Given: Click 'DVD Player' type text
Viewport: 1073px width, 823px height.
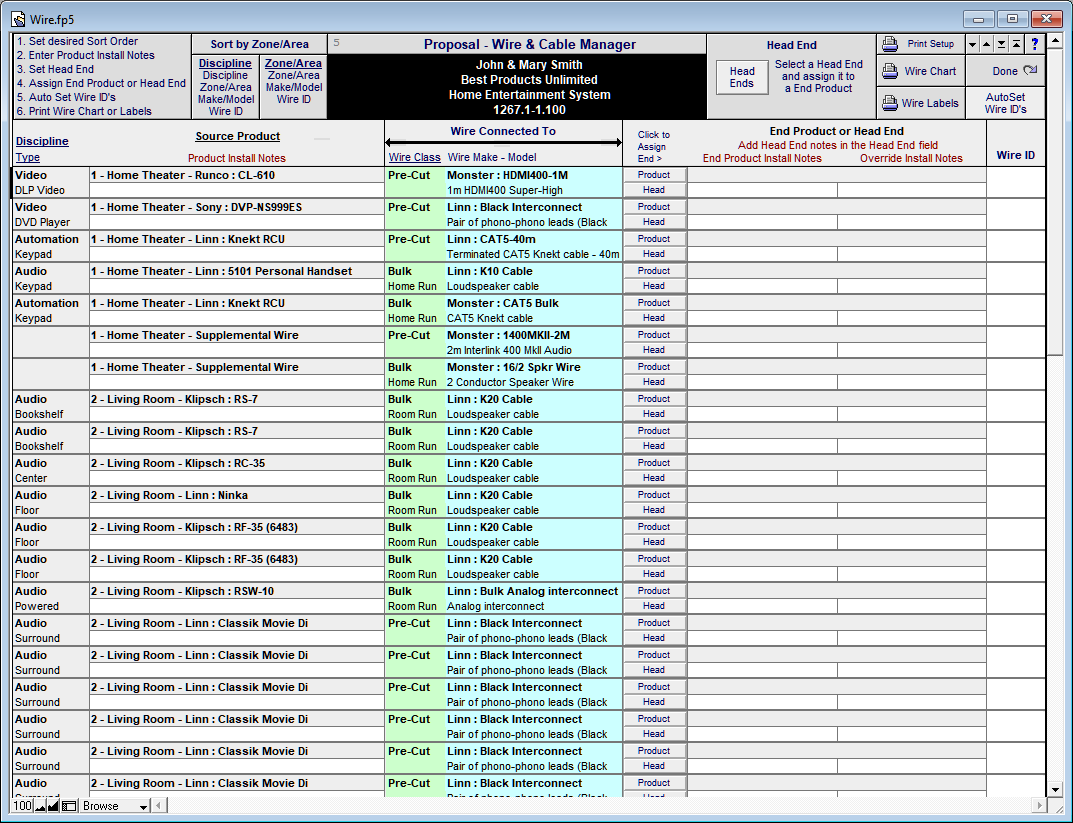Looking at the screenshot, I should tap(42, 222).
